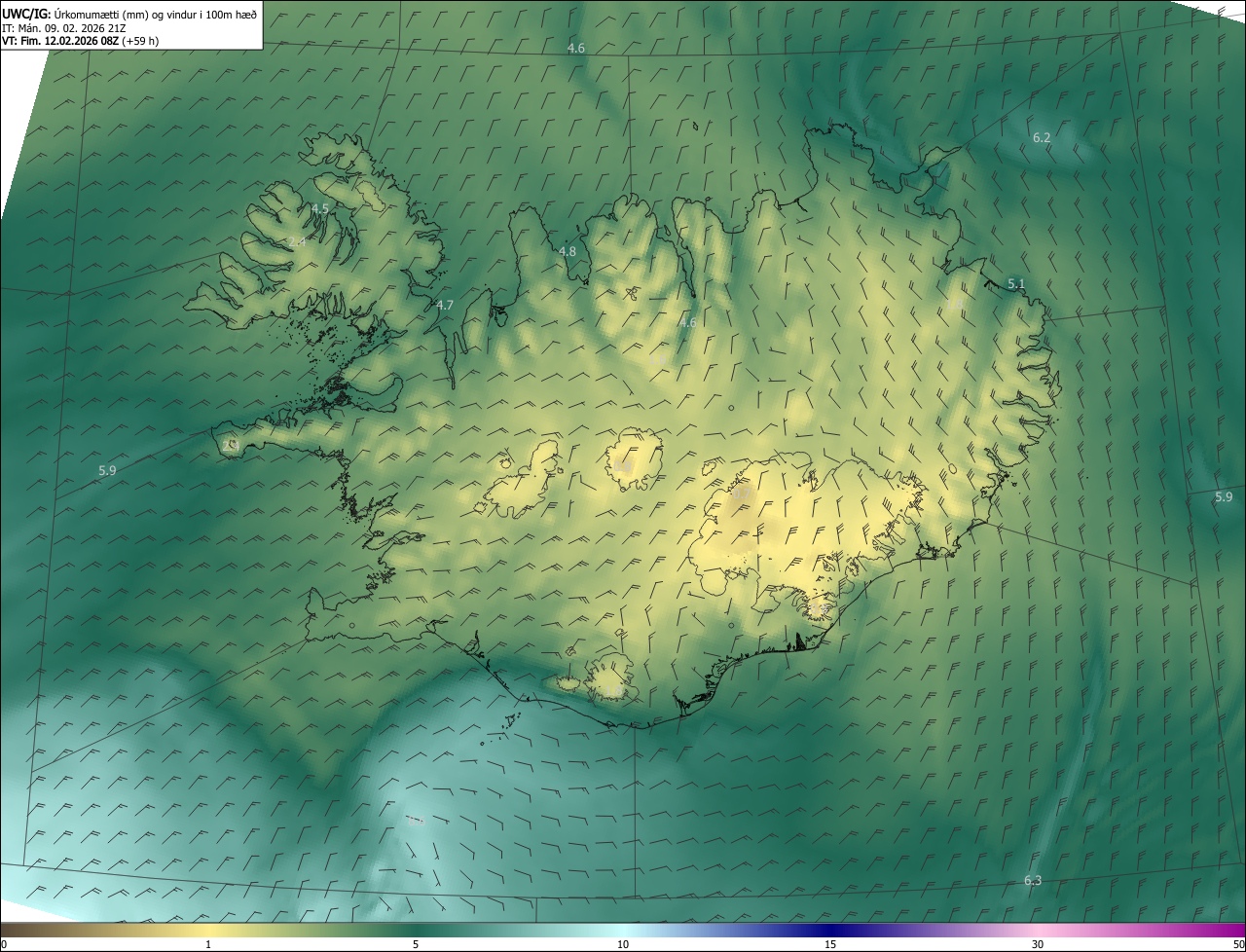Screen dimensions: 1246x952
Task: Click the 1 tick label on the color scale
Action: coord(208,944)
